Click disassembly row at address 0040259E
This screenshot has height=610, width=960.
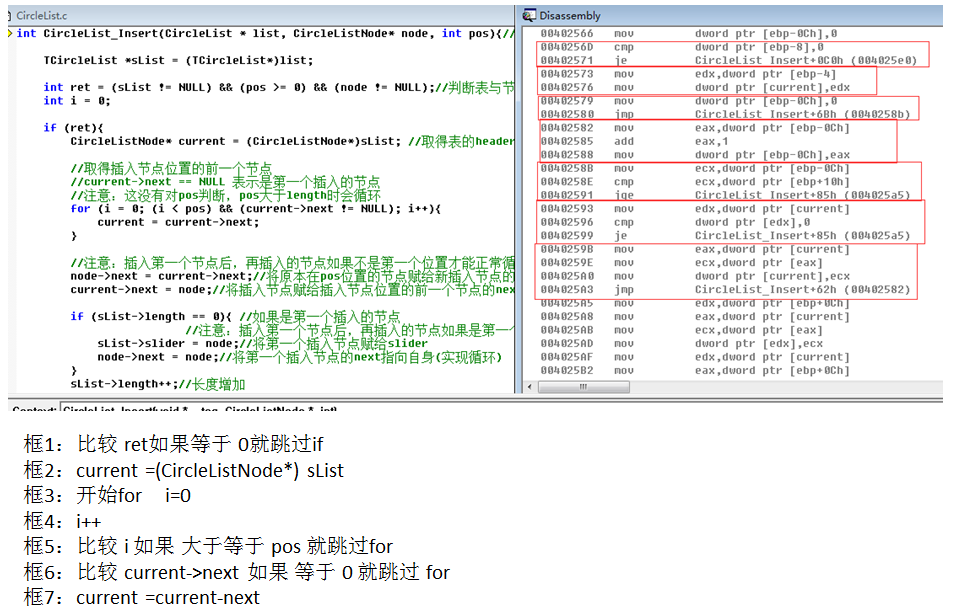click(681, 262)
